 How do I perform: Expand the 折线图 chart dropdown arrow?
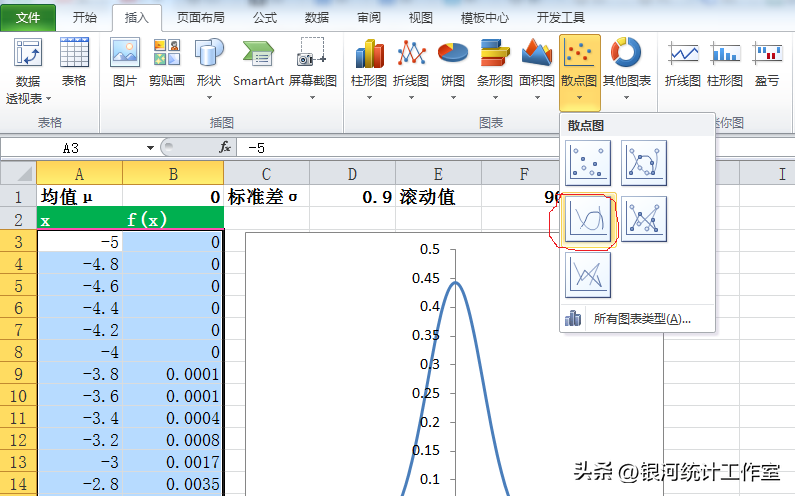(411, 97)
